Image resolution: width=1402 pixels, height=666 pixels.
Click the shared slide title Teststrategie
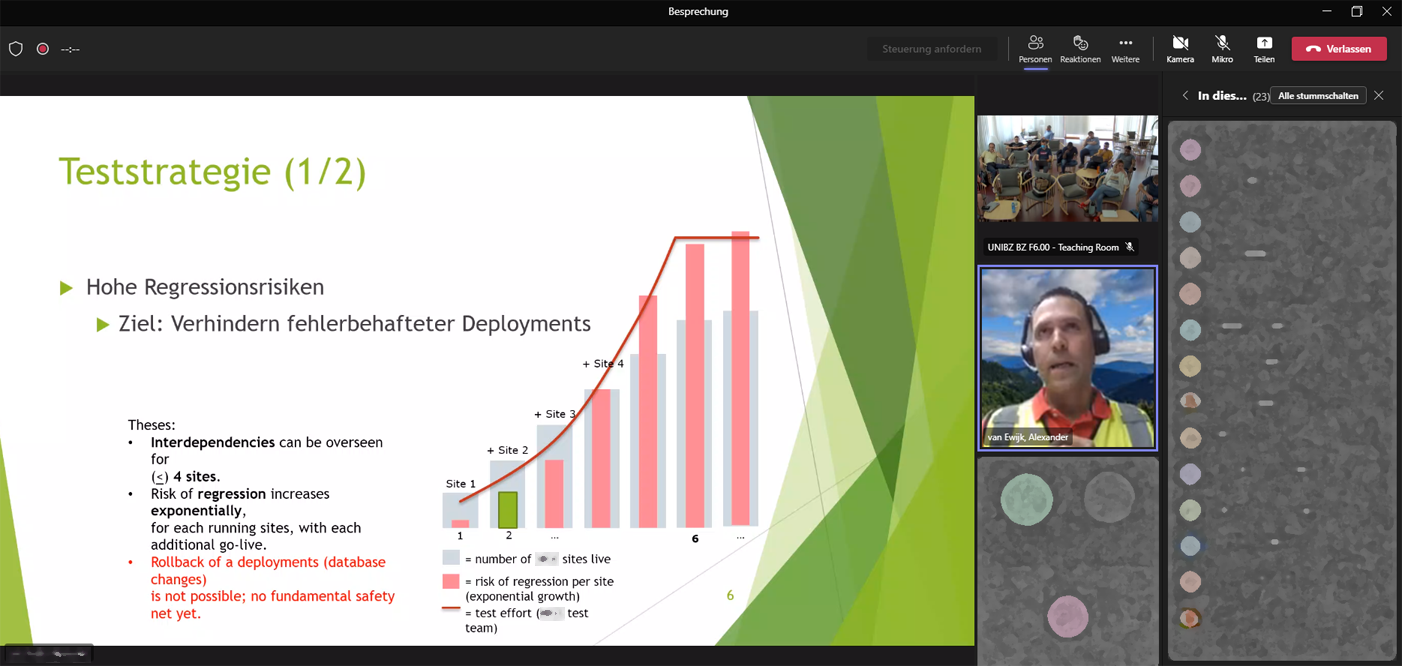212,171
